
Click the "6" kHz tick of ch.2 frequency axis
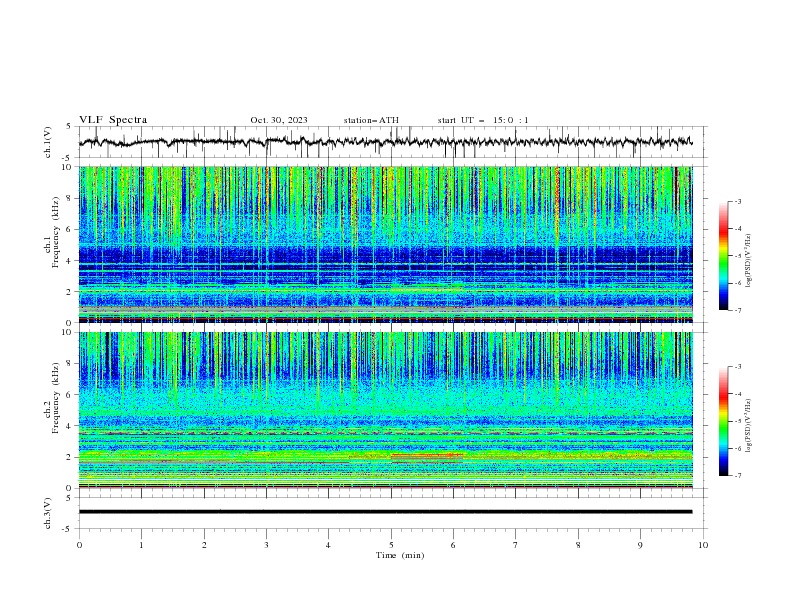tap(70, 395)
